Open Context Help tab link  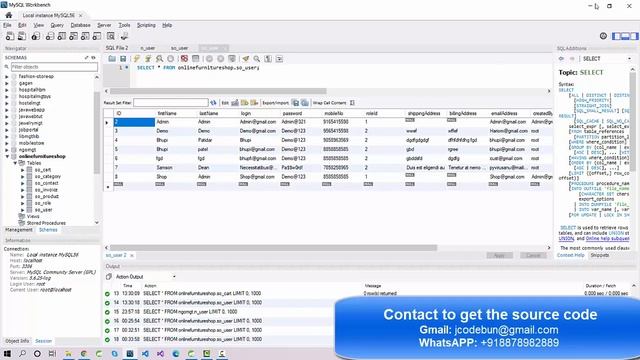pyautogui.click(x=571, y=255)
